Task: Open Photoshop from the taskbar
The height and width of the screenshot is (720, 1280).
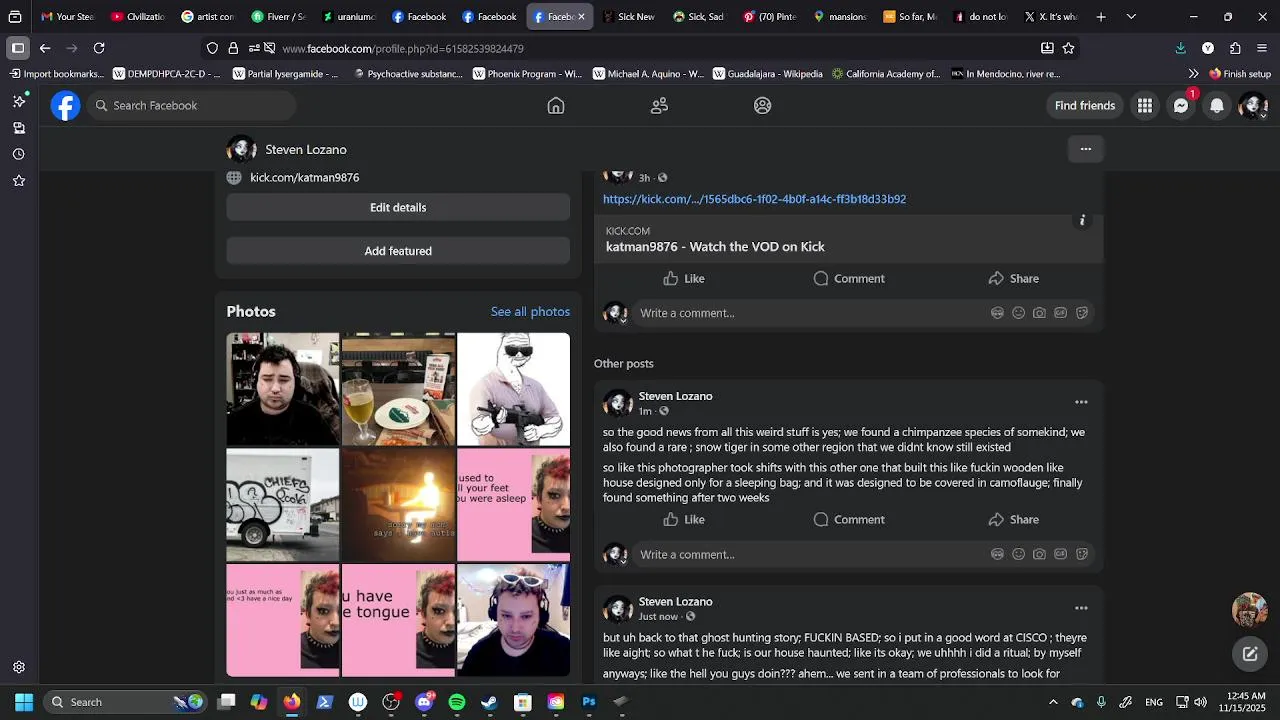Action: click(x=589, y=702)
